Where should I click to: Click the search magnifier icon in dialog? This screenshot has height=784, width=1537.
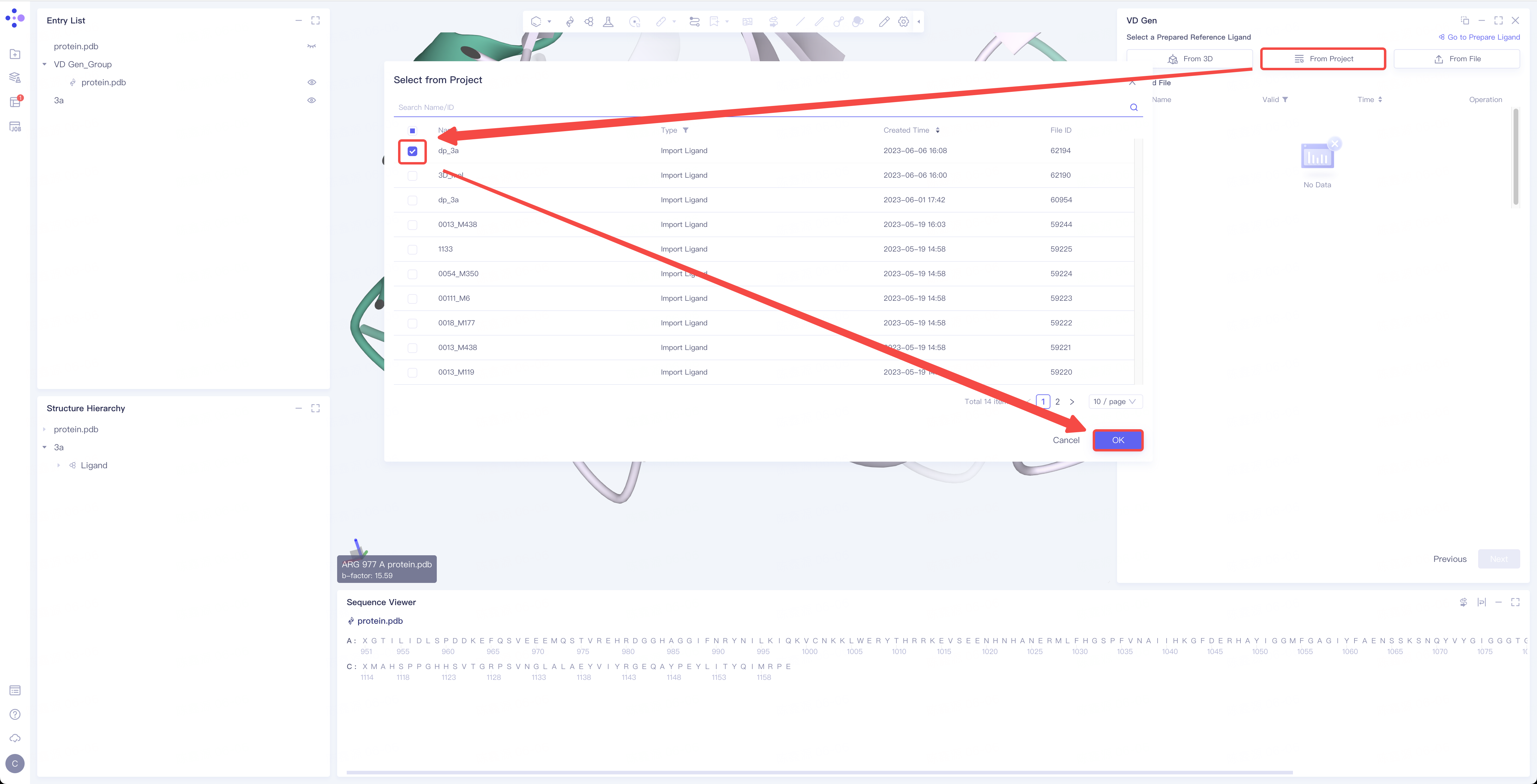(1133, 107)
